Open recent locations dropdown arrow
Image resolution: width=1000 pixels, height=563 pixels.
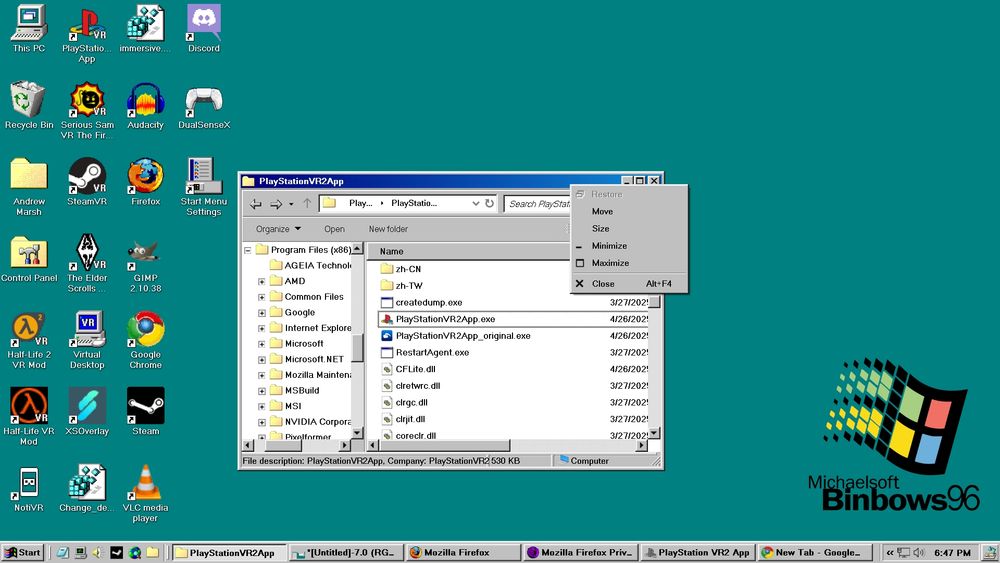tap(291, 204)
